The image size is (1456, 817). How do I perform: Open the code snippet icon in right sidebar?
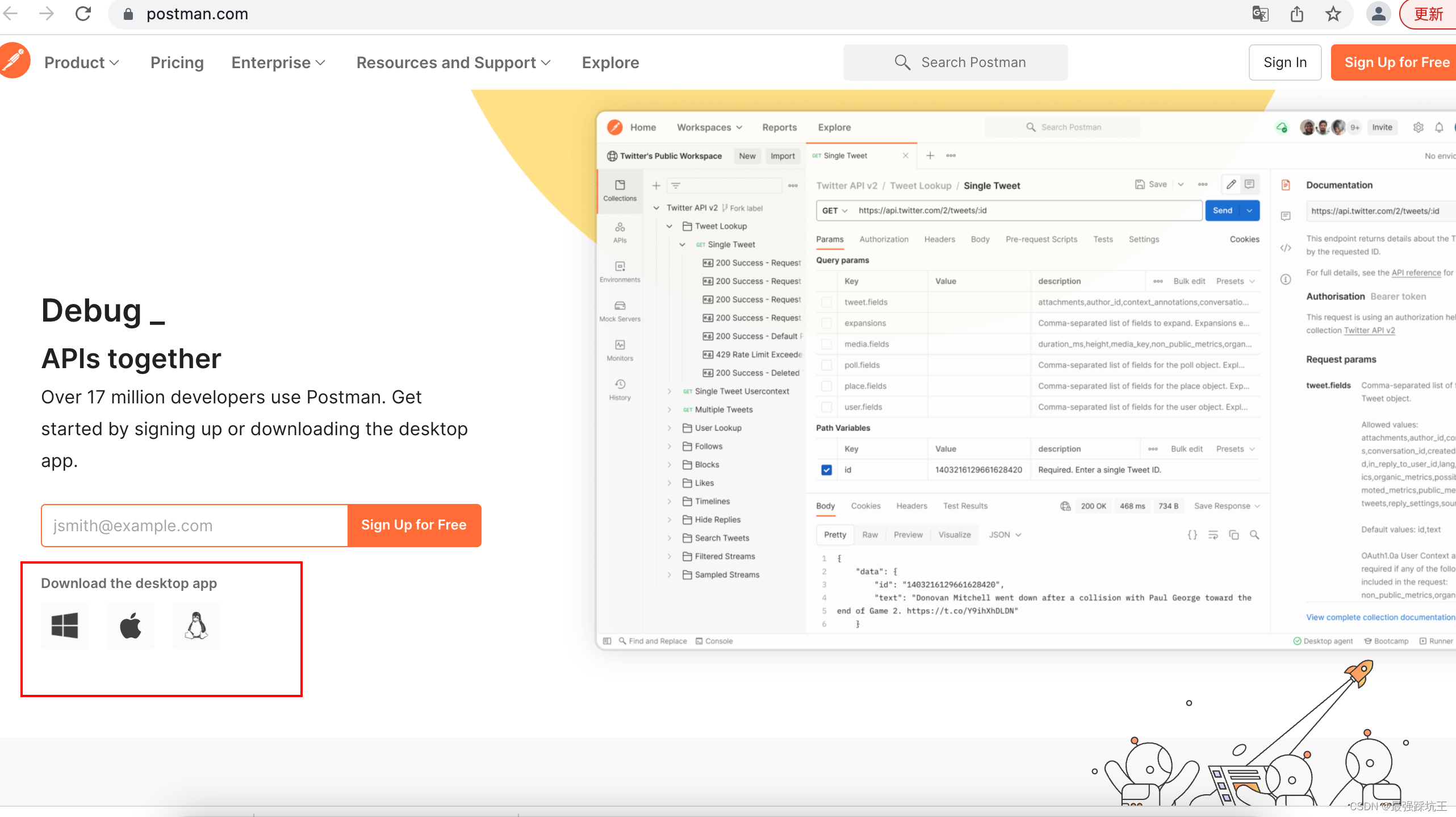coord(1286,248)
